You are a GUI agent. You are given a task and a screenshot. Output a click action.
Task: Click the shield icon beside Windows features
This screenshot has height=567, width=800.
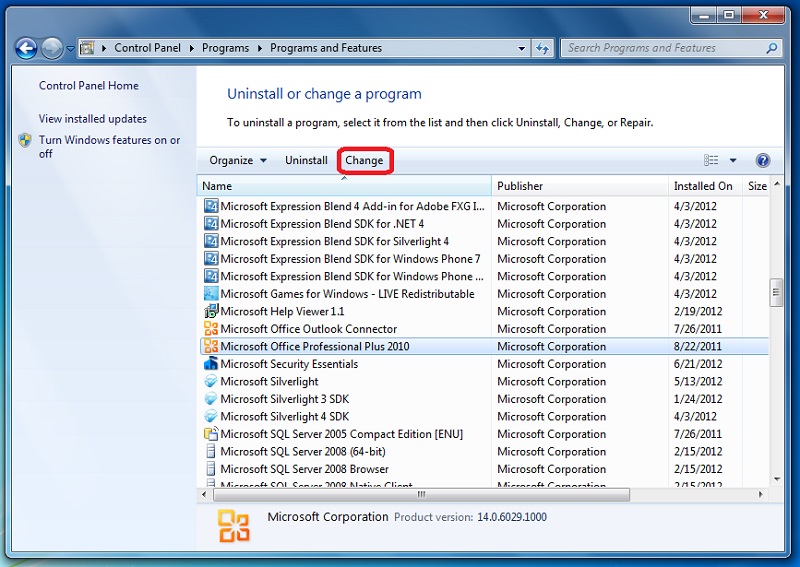(25, 140)
